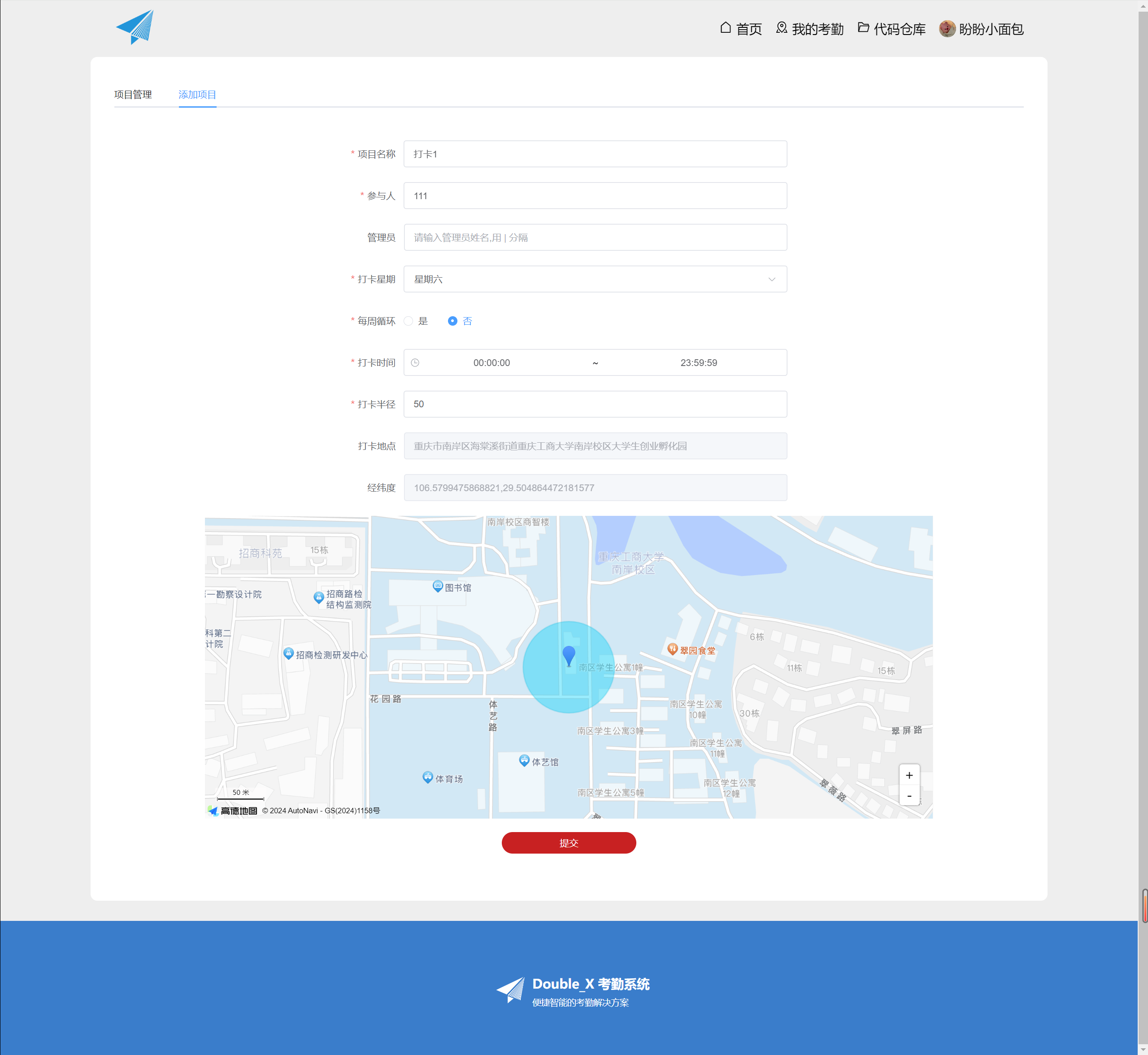Viewport: 1148px width, 1055px height.
Task: Click 翠屏路 road label on map
Action: (907, 730)
